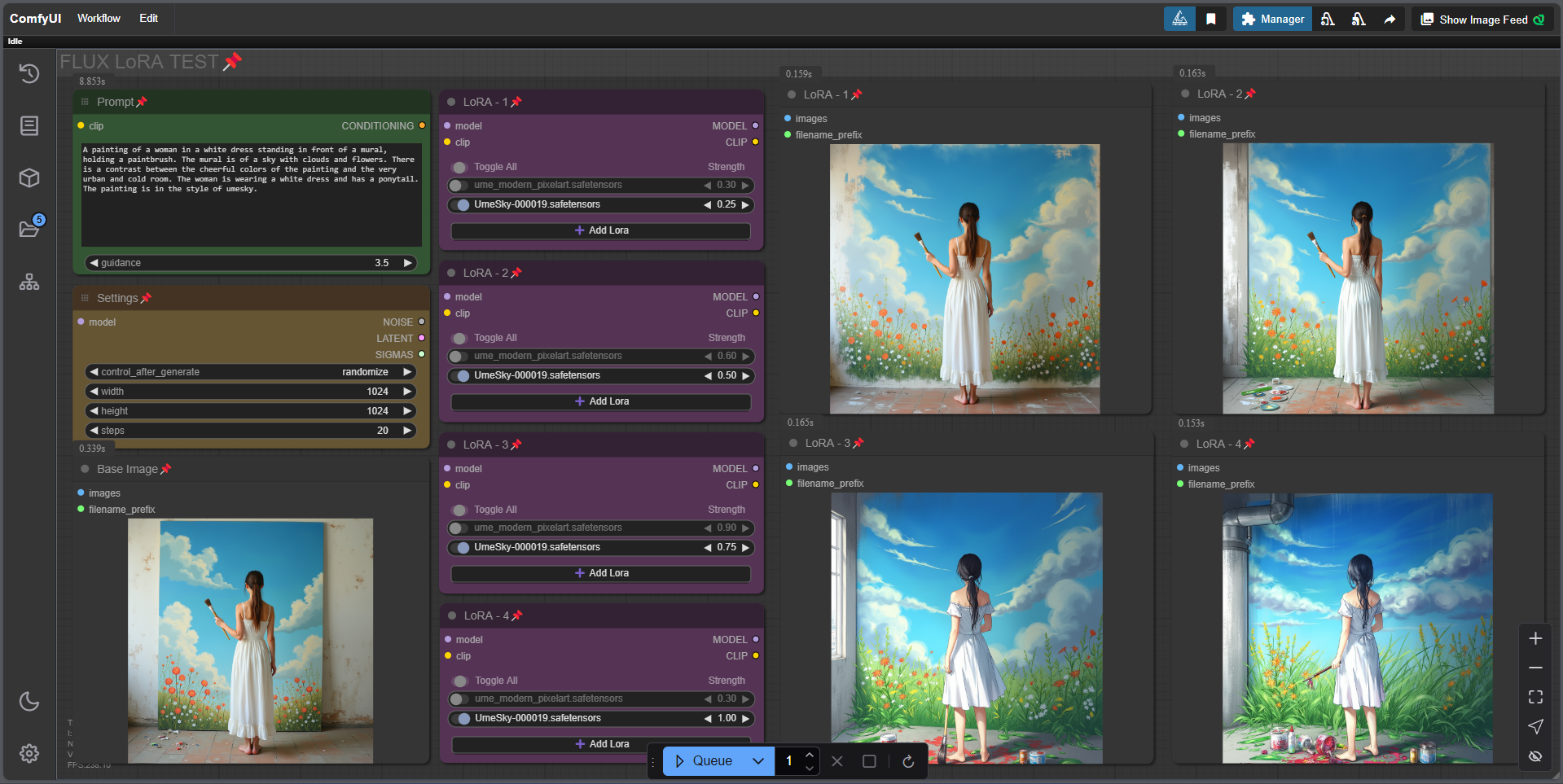Switch Toggle All in LoRA - 3 node
This screenshot has width=1563, height=784.
tap(460, 510)
